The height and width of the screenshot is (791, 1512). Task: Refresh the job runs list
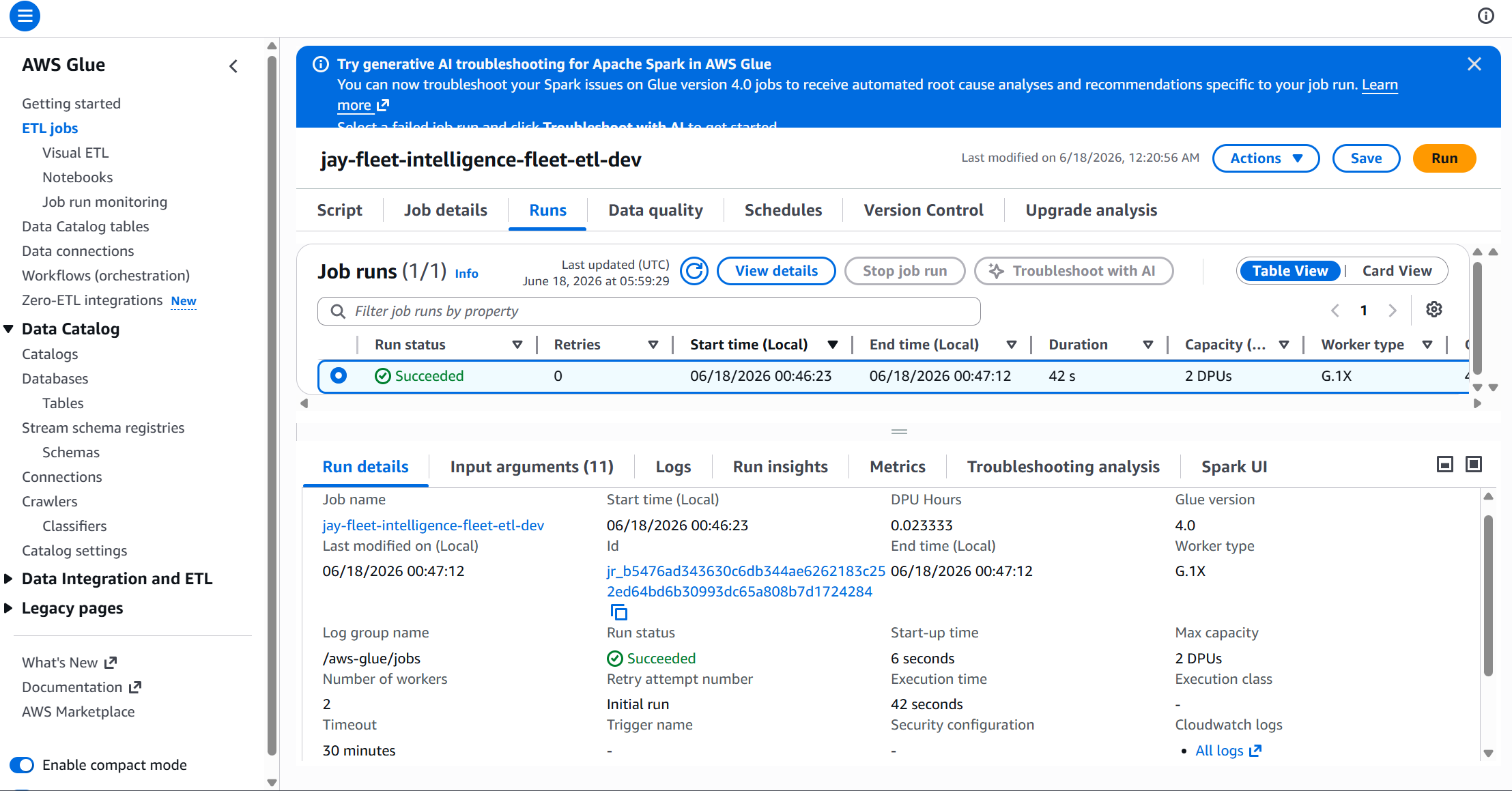click(694, 271)
